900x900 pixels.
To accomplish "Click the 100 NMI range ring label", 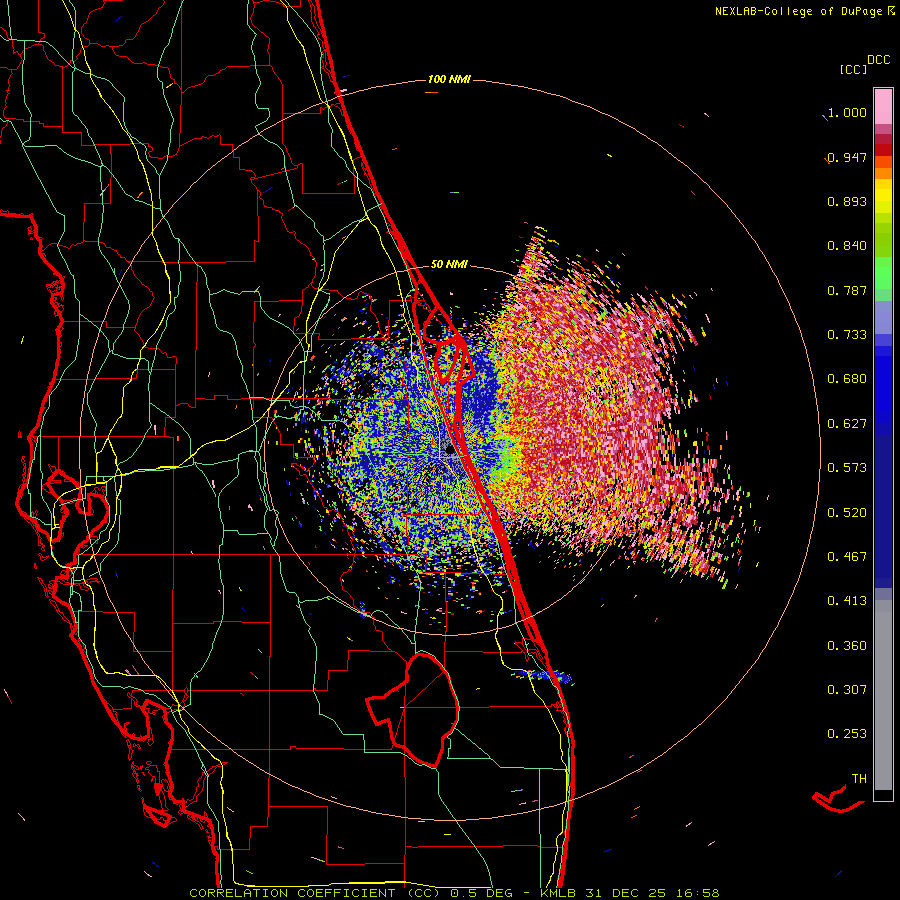I will [x=449, y=79].
